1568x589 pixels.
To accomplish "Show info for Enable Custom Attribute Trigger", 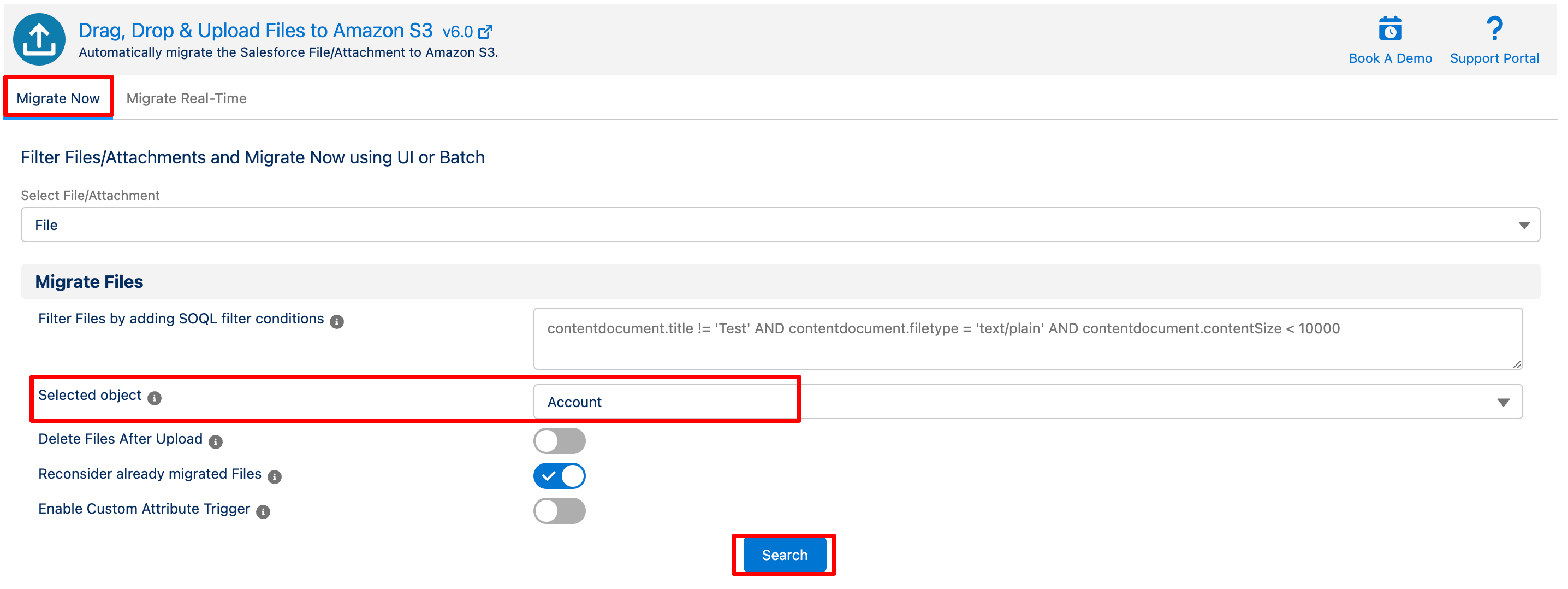I will click(263, 513).
